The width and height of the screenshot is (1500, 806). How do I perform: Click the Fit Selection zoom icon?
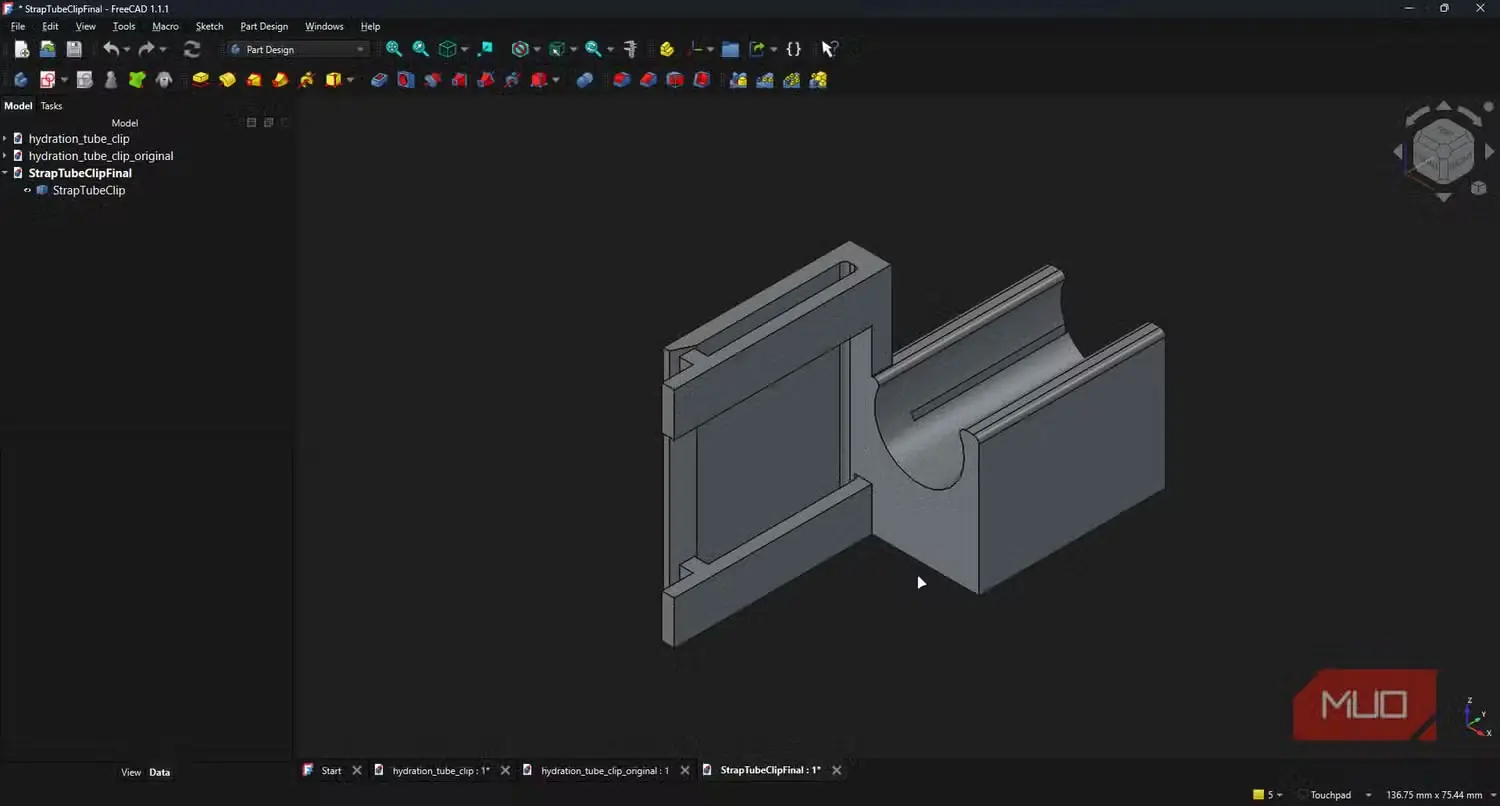point(421,49)
